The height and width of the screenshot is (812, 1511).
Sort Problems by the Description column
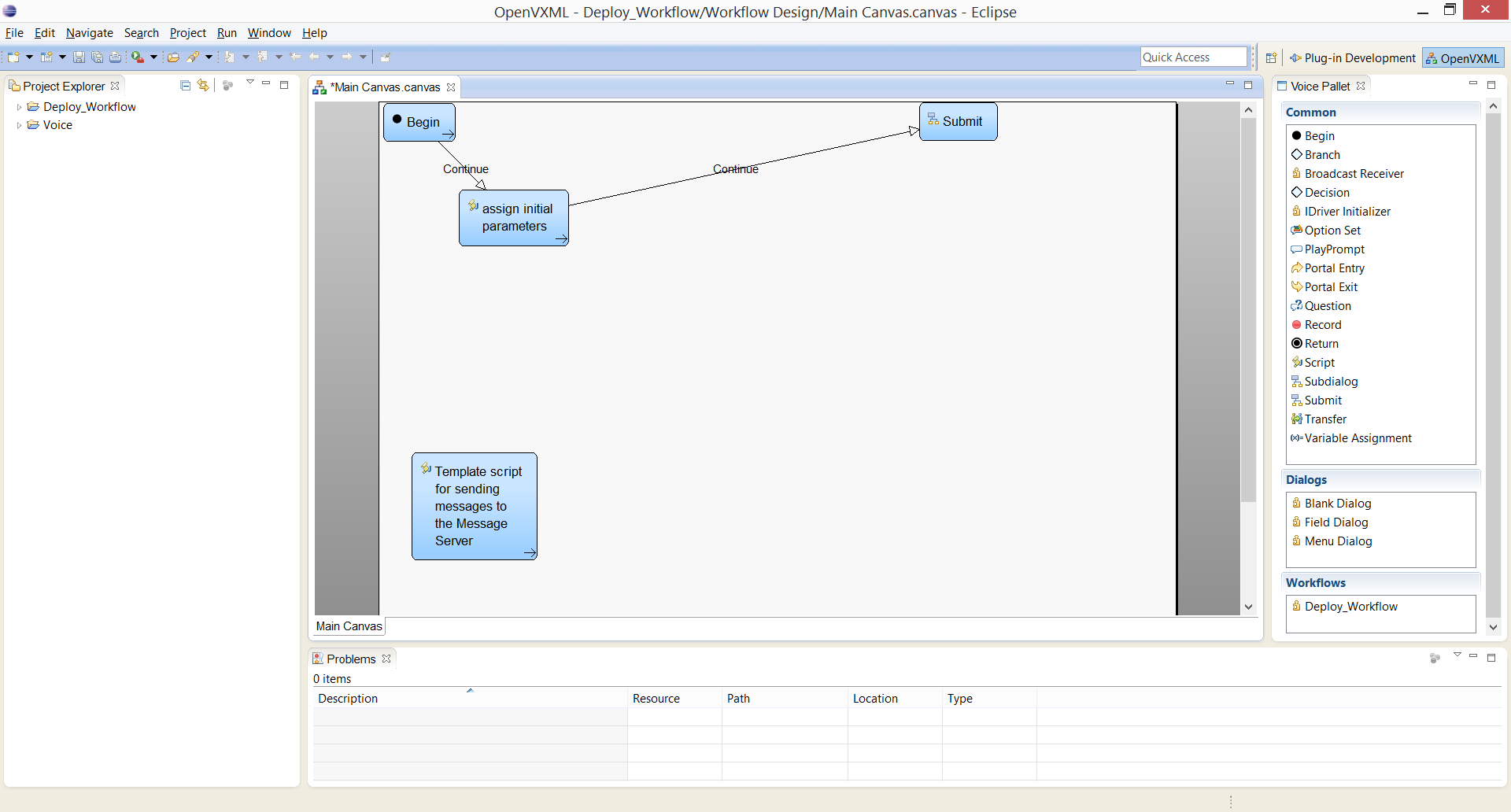tap(470, 698)
